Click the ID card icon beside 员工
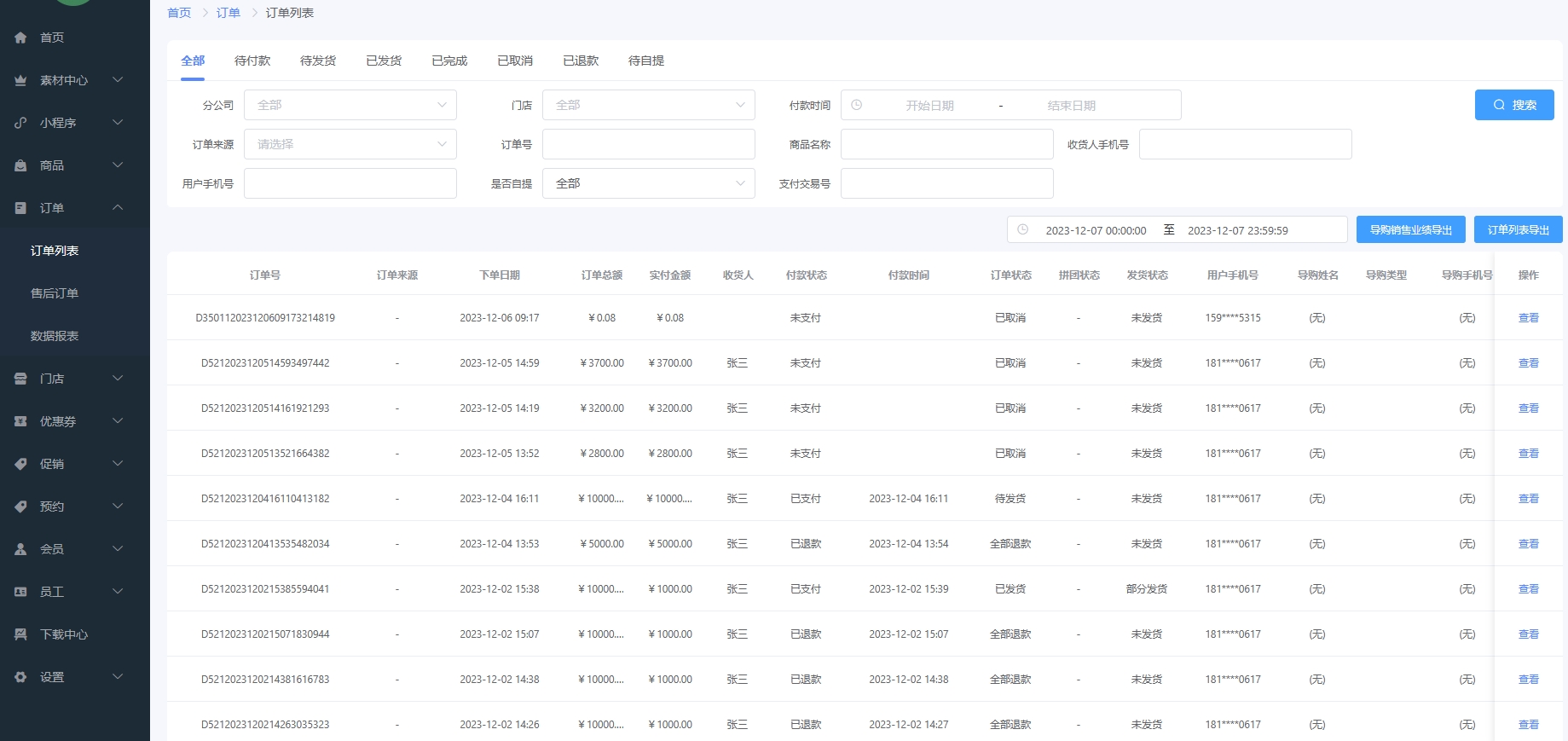The image size is (1568, 741). pos(20,592)
